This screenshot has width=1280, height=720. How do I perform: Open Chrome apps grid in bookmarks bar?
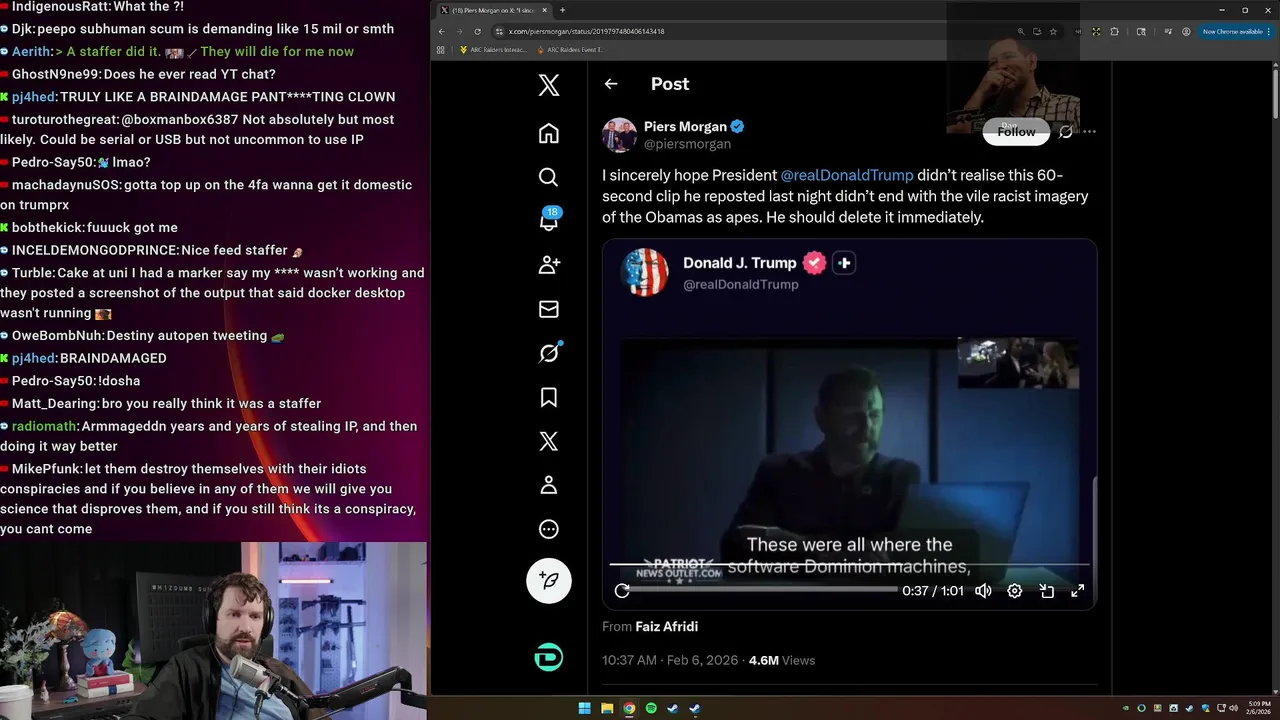(x=441, y=49)
